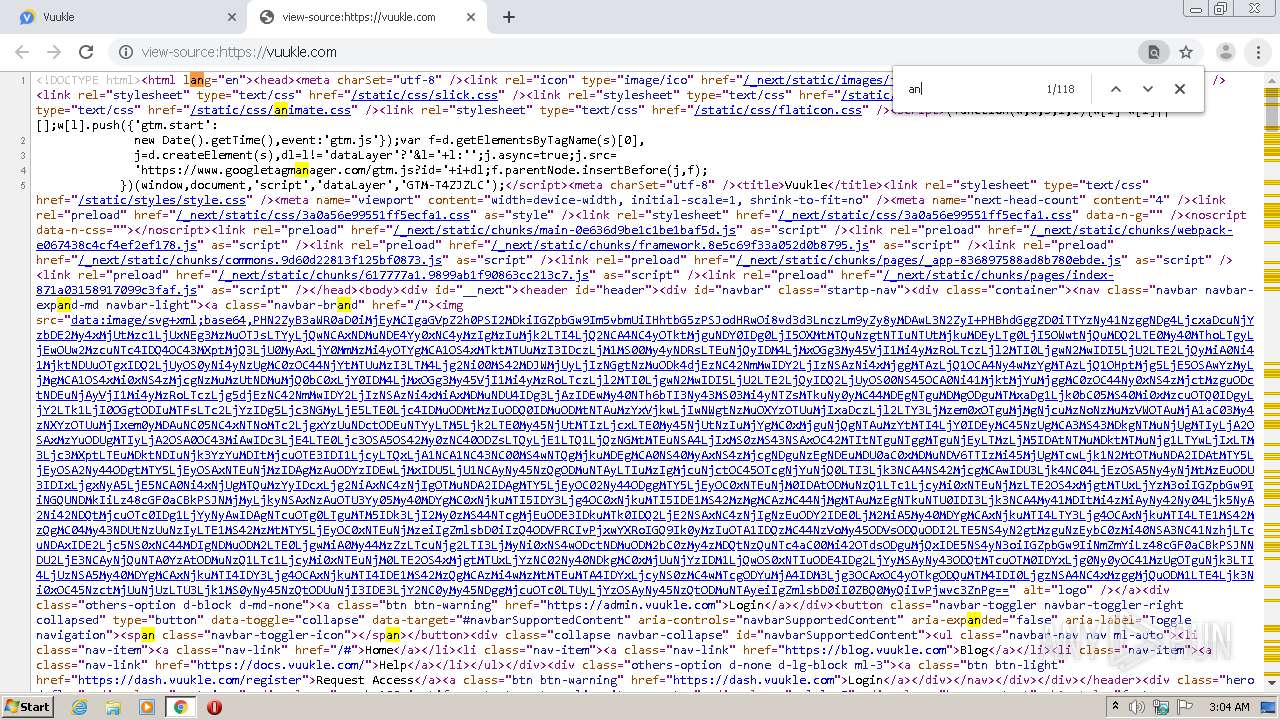Reload the current page
The width and height of the screenshot is (1280, 720).
[x=86, y=52]
